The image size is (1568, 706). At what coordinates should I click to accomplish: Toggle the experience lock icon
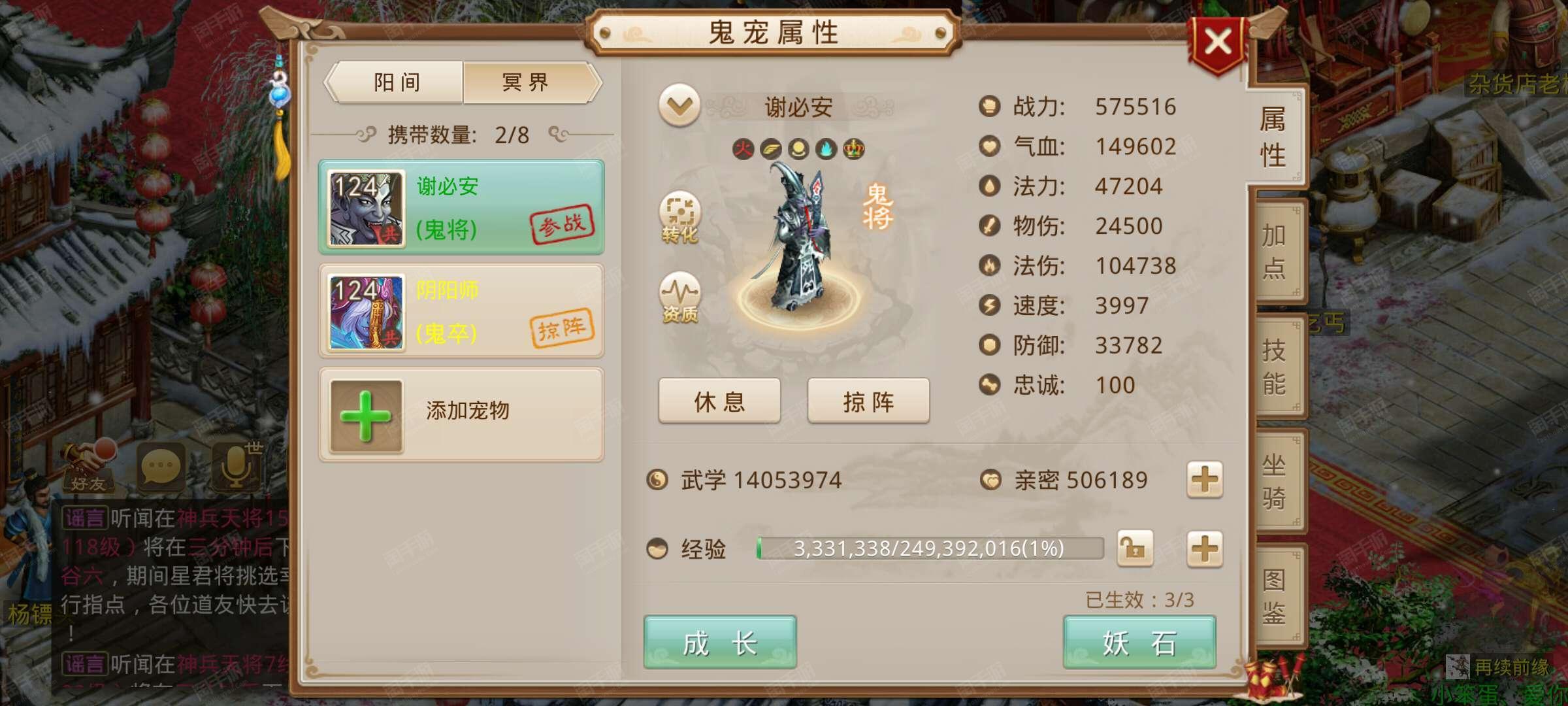click(1135, 548)
